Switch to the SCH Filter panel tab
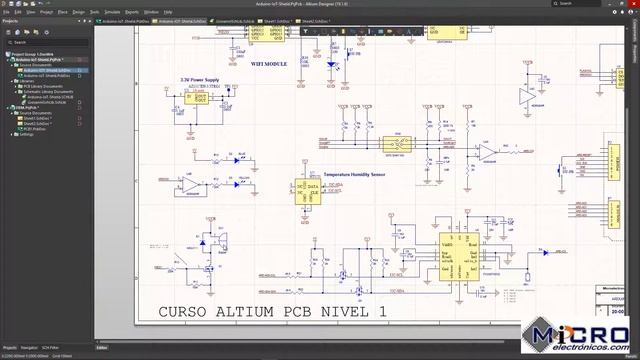This screenshot has height=360, width=640. point(50,348)
